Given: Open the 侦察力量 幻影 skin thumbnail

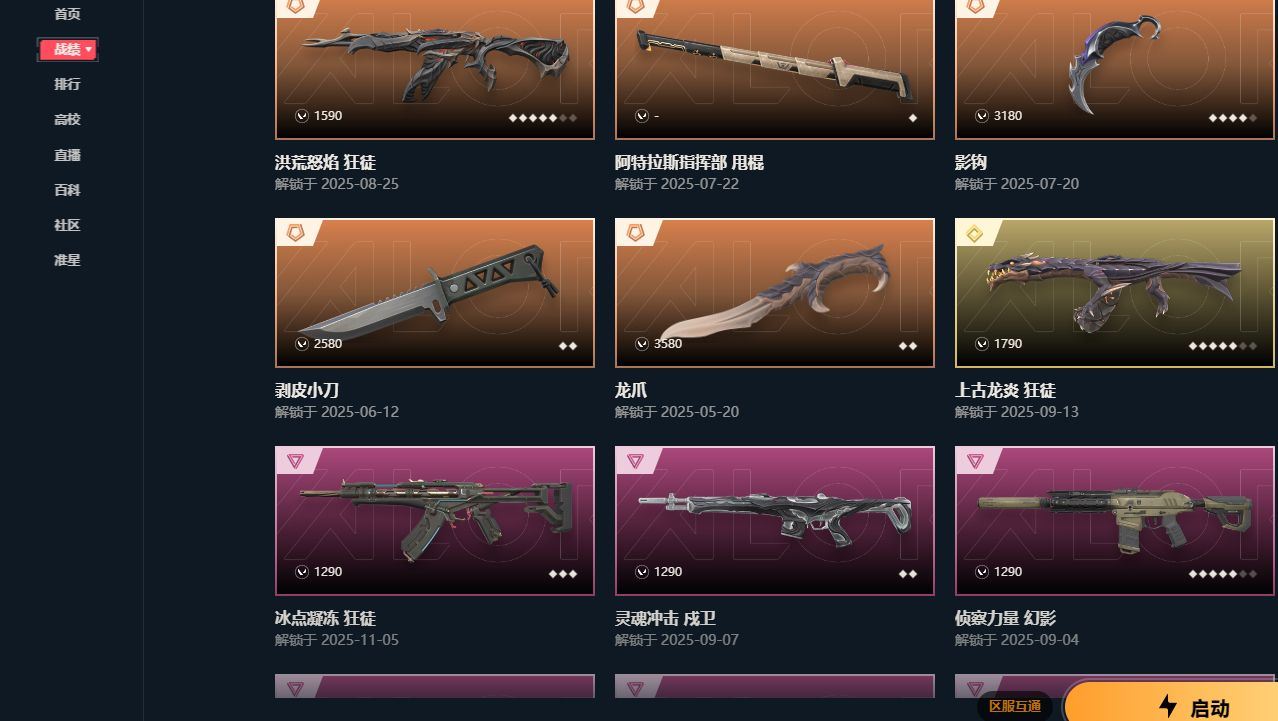Looking at the screenshot, I should tap(1115, 521).
